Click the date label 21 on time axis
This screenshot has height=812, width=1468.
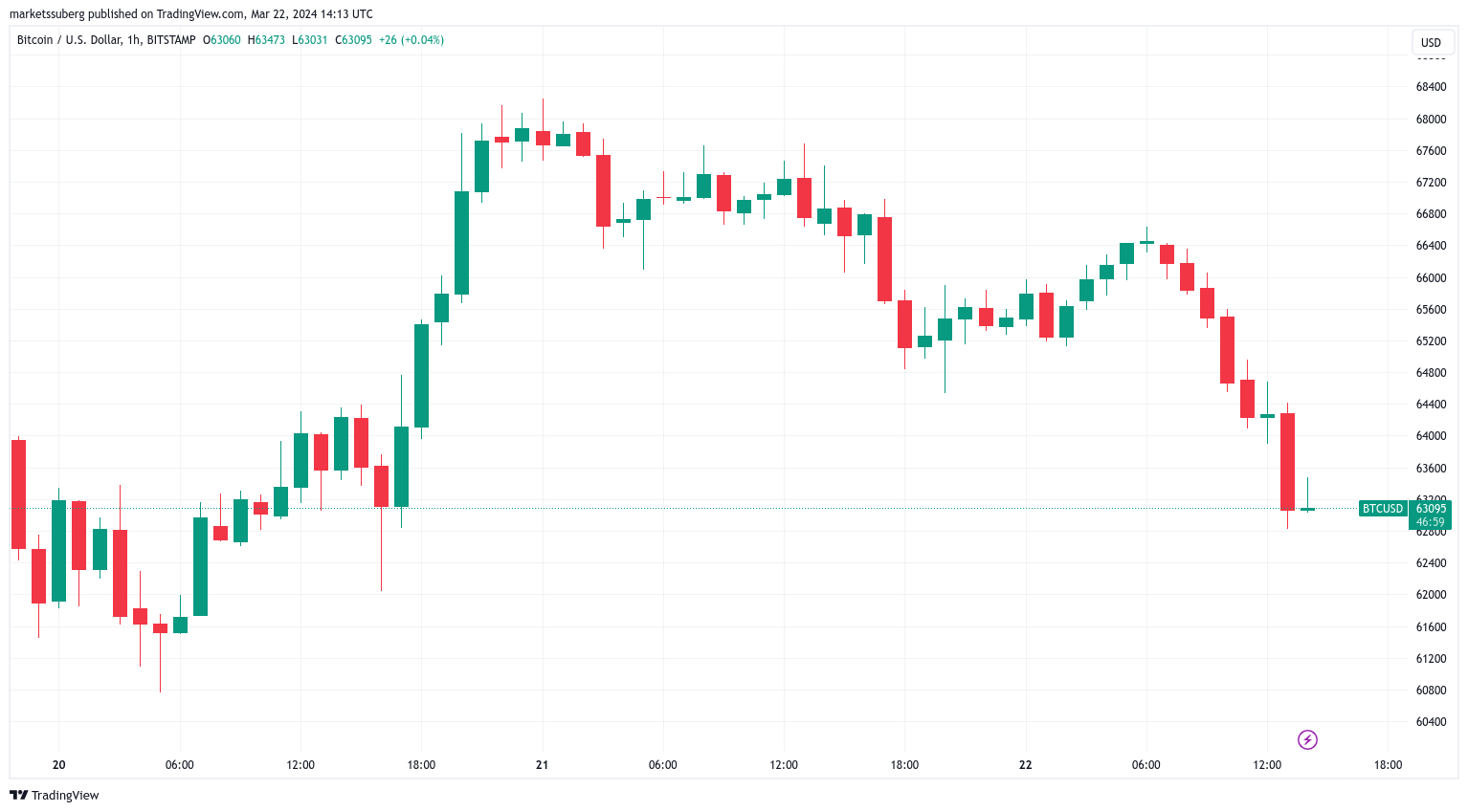pos(543,765)
